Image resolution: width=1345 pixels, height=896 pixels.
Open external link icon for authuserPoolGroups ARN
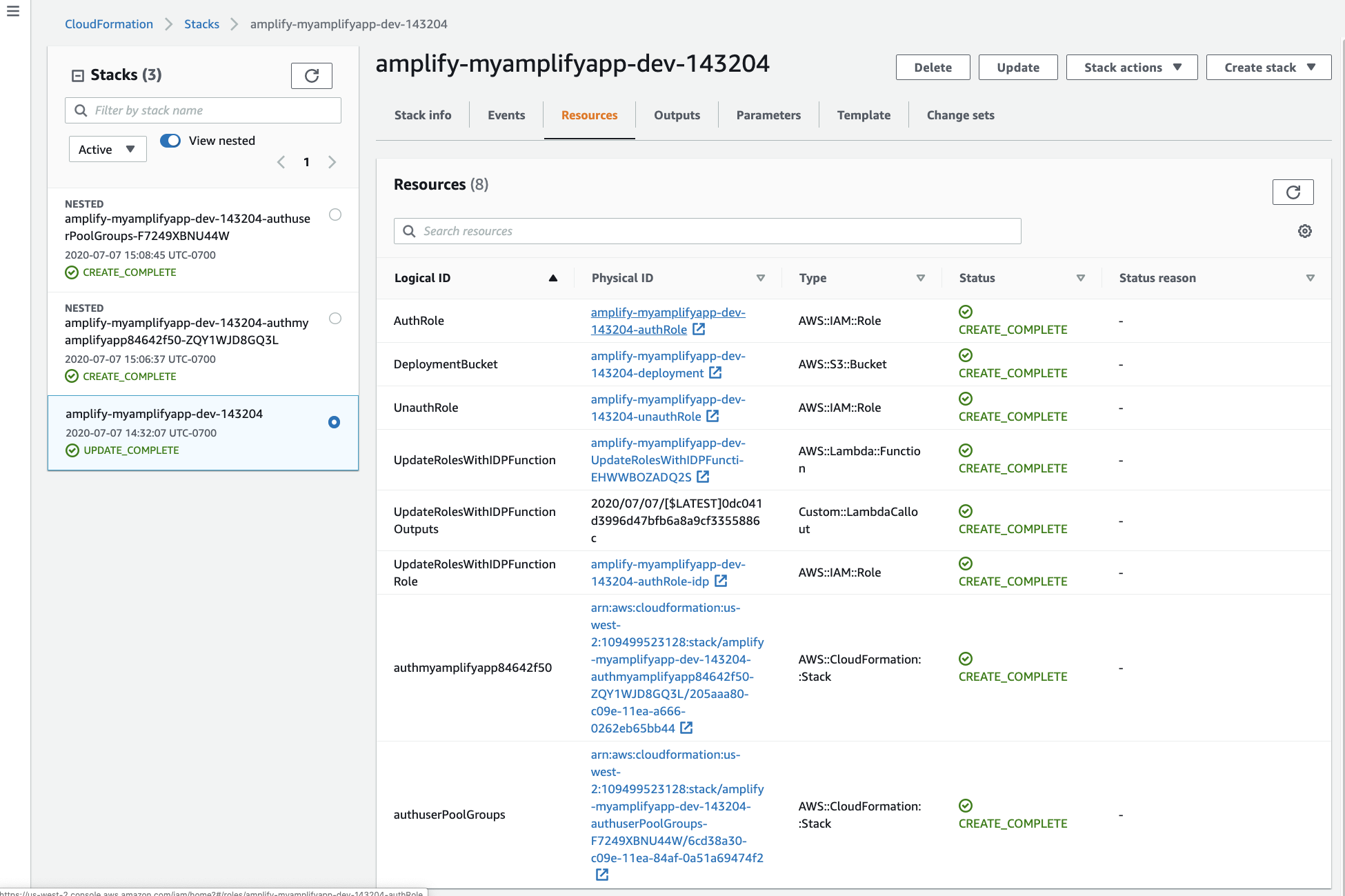[x=602, y=875]
